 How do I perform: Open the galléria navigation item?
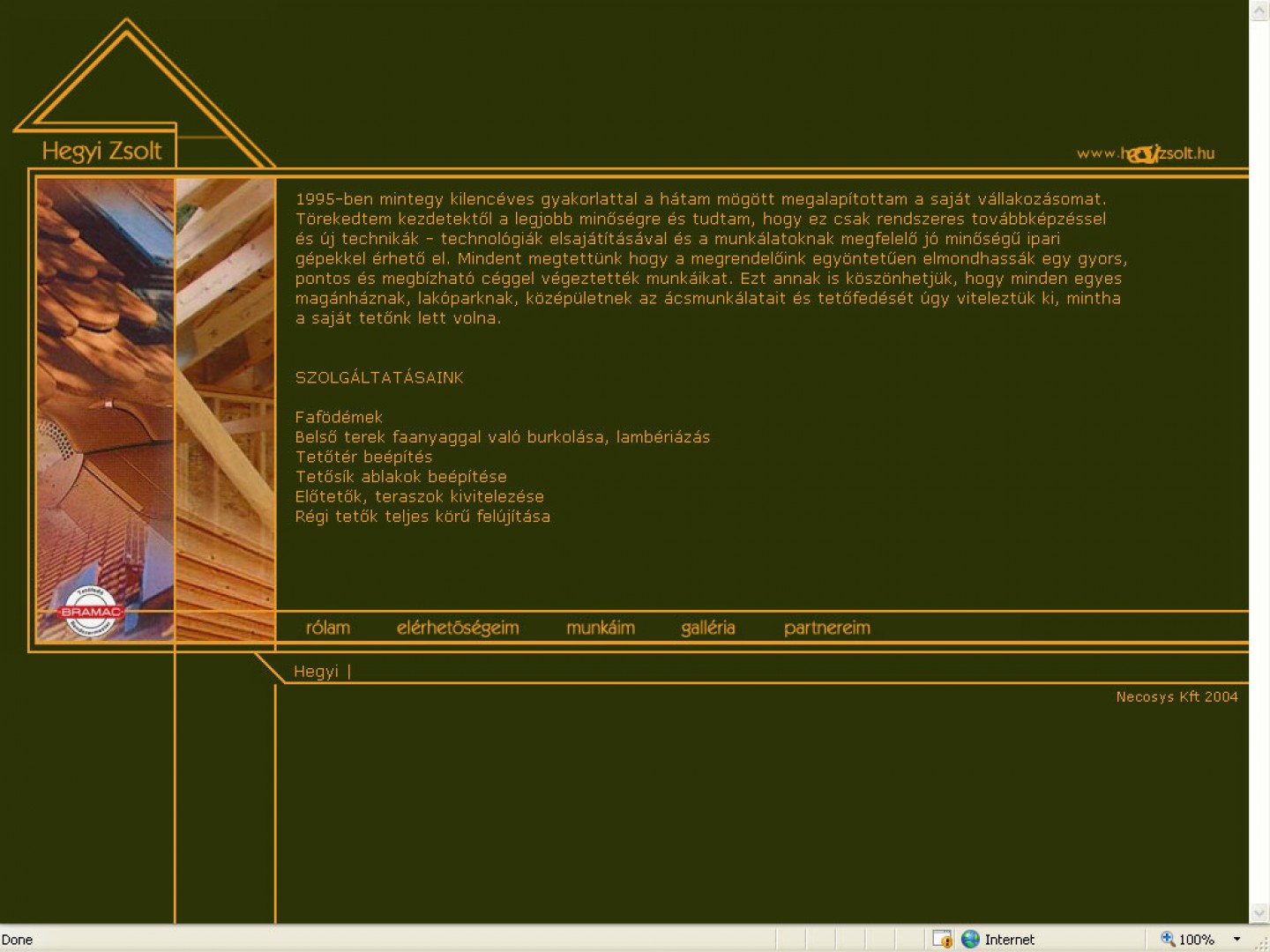pos(708,628)
